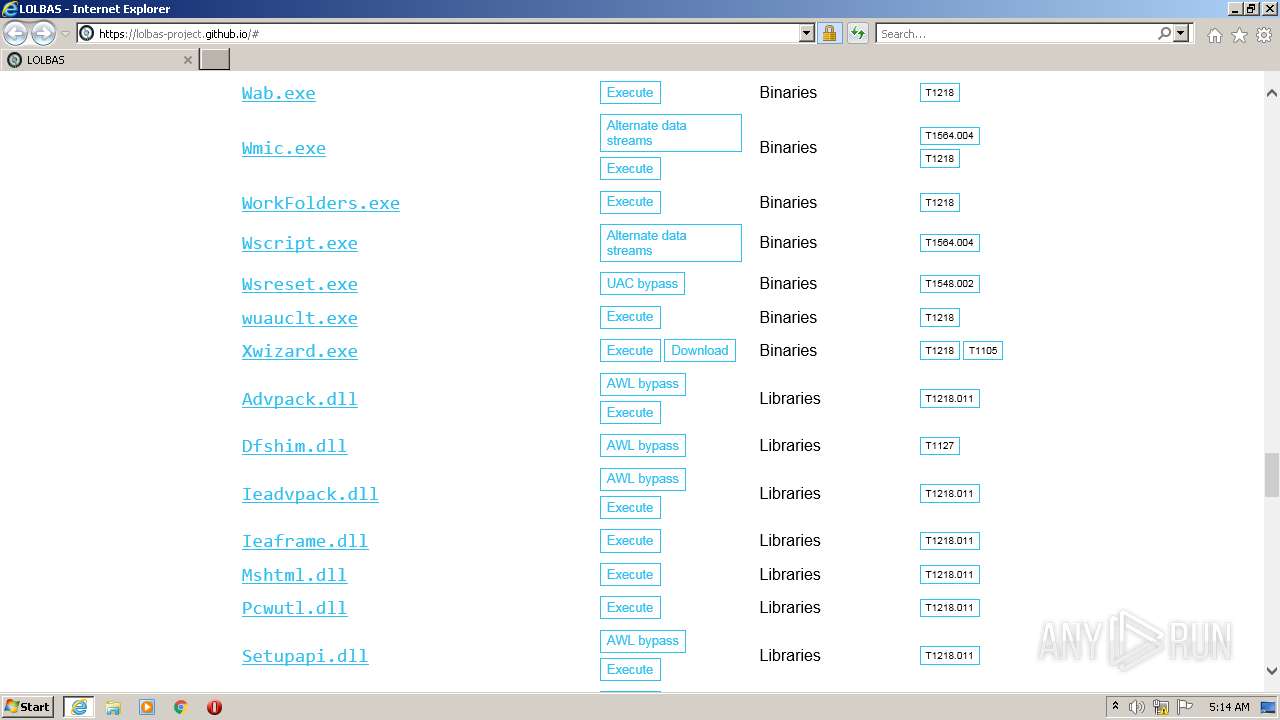Click Alternate data streams tag for Wscript.exe
Screen dimensions: 1280x720
[671, 243]
